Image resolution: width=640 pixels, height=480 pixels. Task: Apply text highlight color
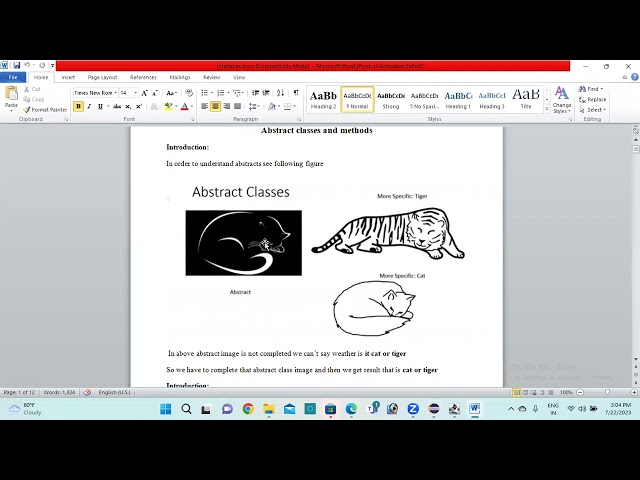(x=168, y=107)
